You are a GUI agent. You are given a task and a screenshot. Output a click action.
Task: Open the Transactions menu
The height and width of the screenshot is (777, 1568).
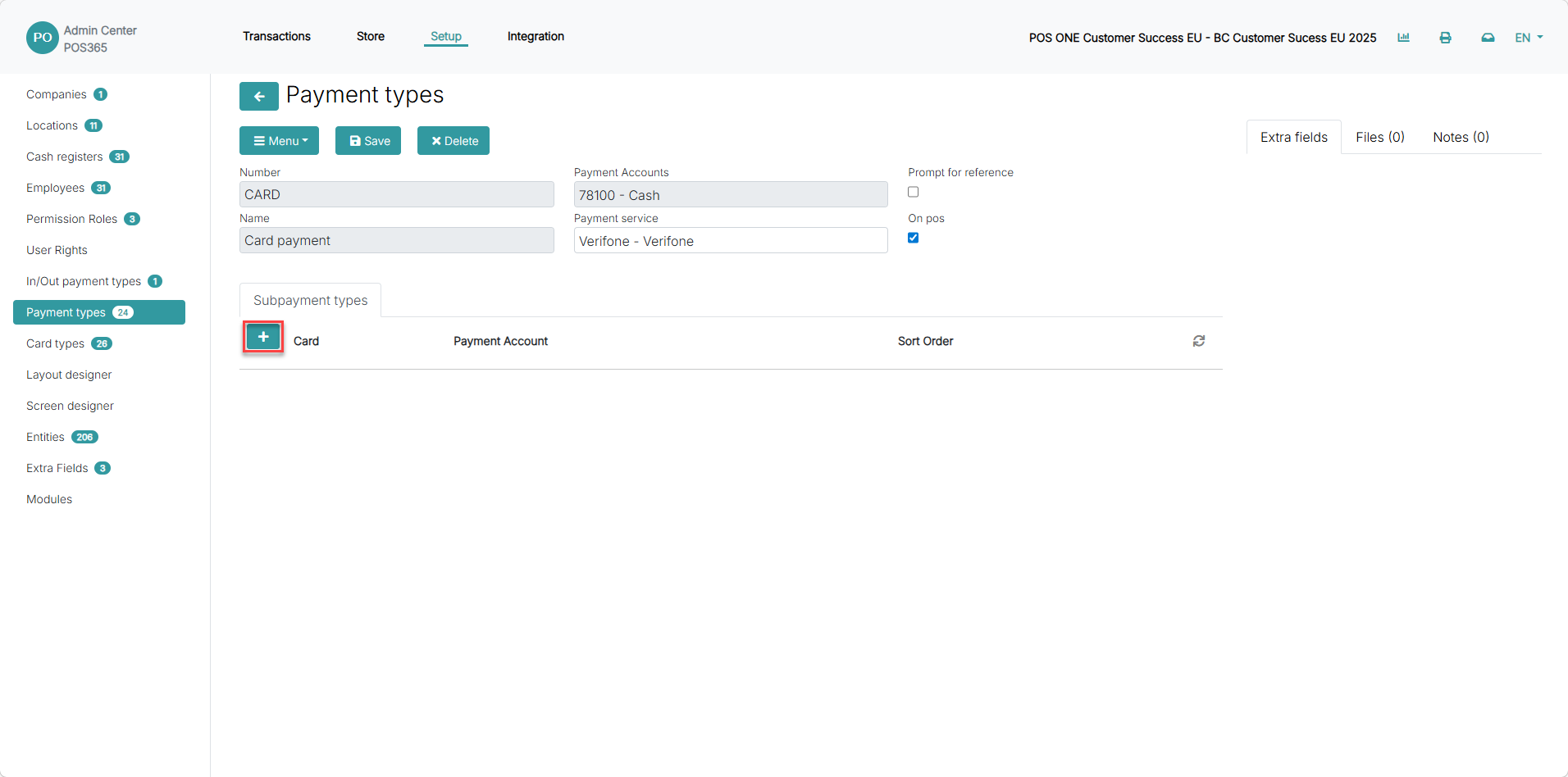point(276,36)
